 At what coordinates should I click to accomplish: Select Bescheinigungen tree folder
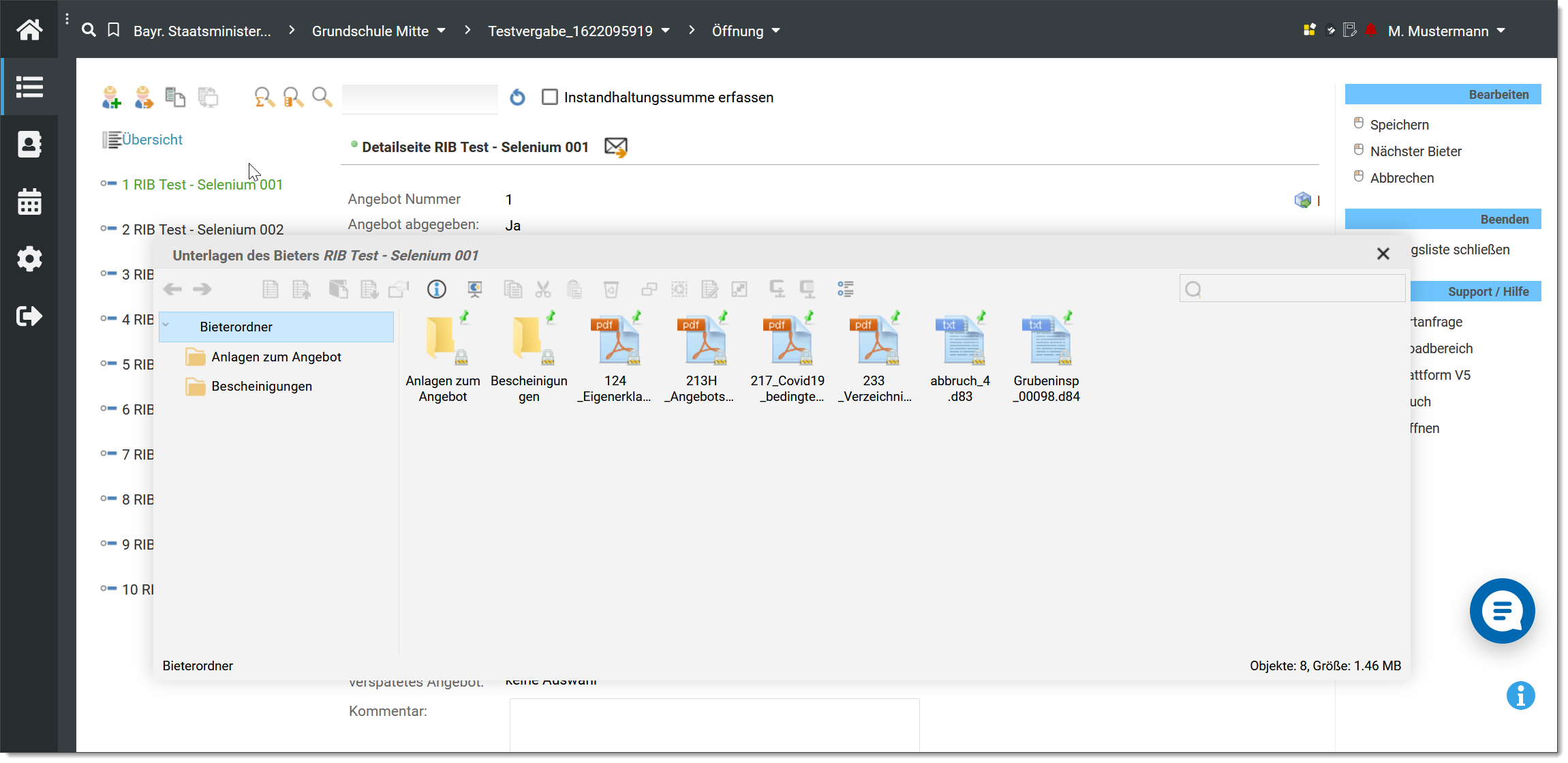tap(262, 386)
